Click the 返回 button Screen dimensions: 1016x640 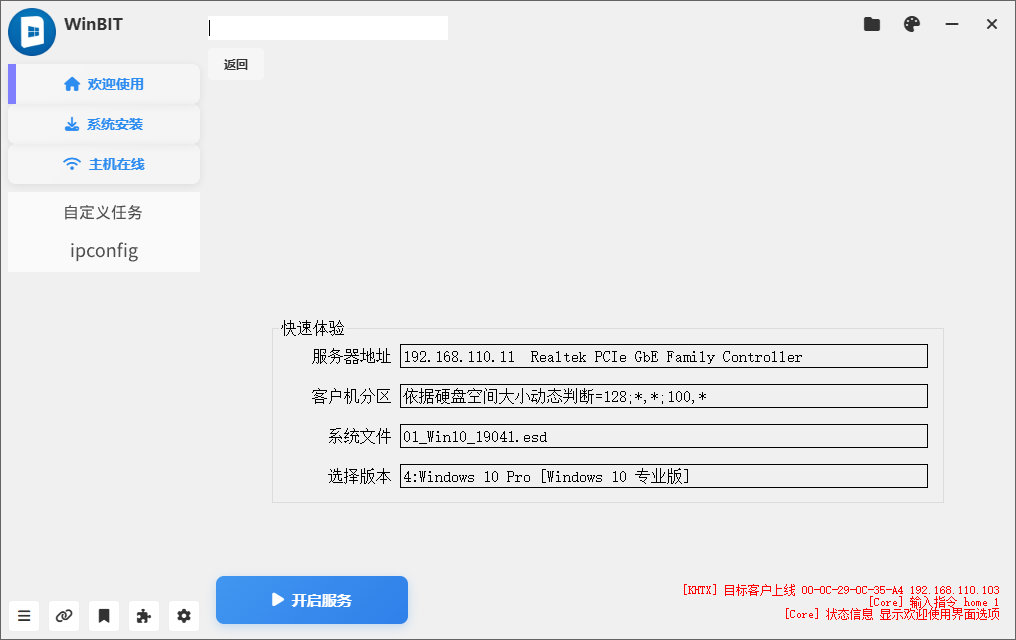coord(236,64)
